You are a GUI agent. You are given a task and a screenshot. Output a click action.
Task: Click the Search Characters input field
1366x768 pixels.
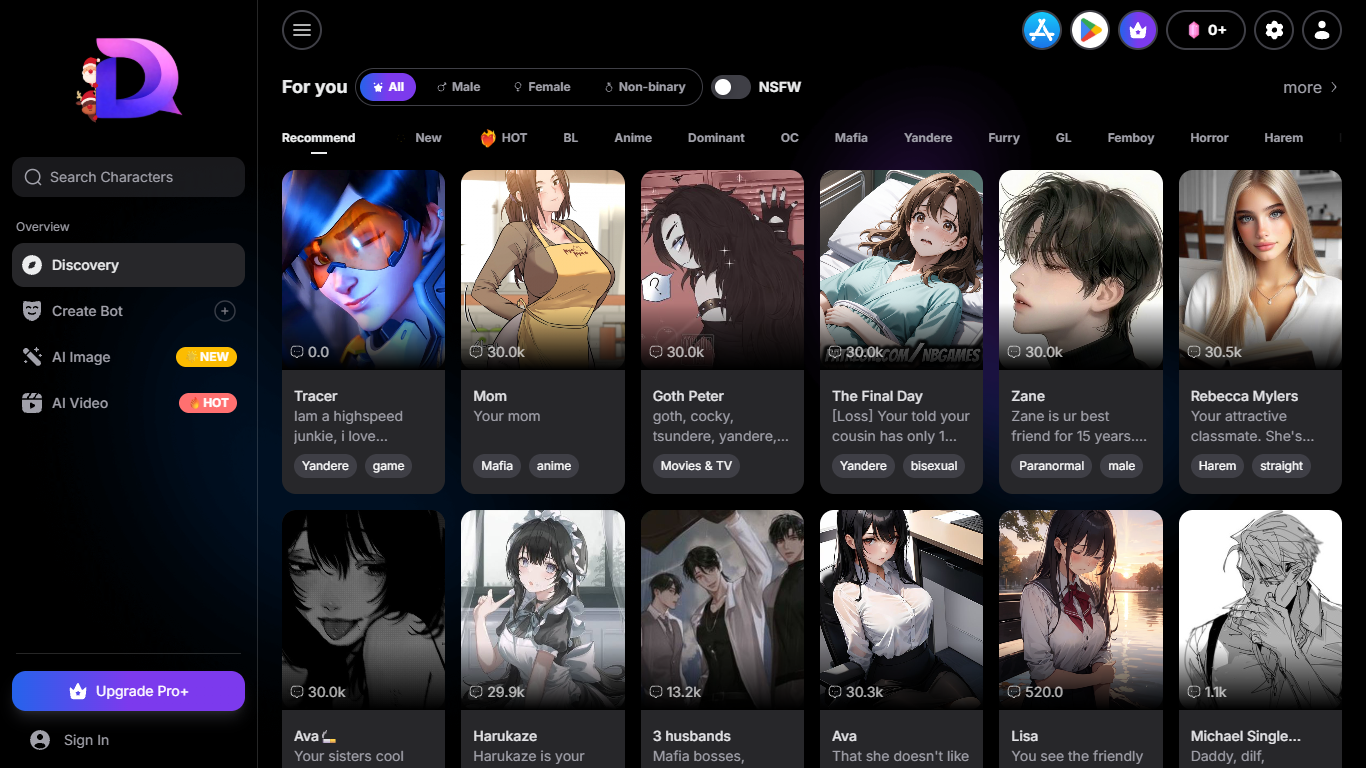pos(128,177)
